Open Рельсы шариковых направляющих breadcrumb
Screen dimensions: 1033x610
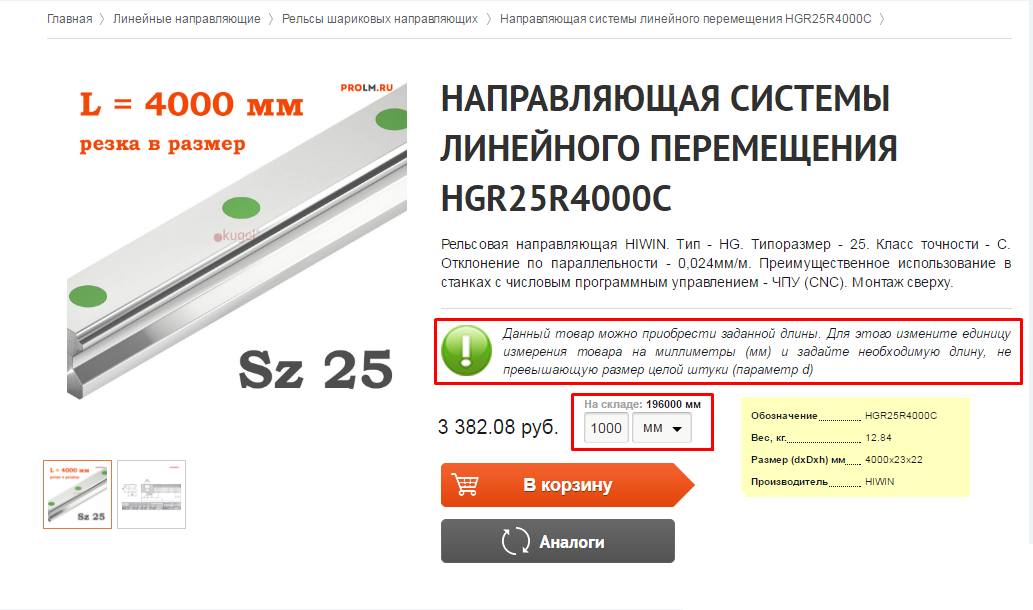pyautogui.click(x=379, y=19)
